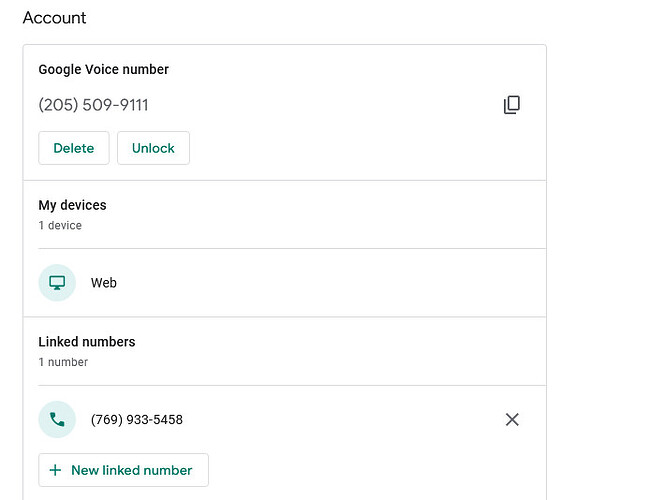Click the (205) 509-9111 Voice number text

(x=93, y=105)
